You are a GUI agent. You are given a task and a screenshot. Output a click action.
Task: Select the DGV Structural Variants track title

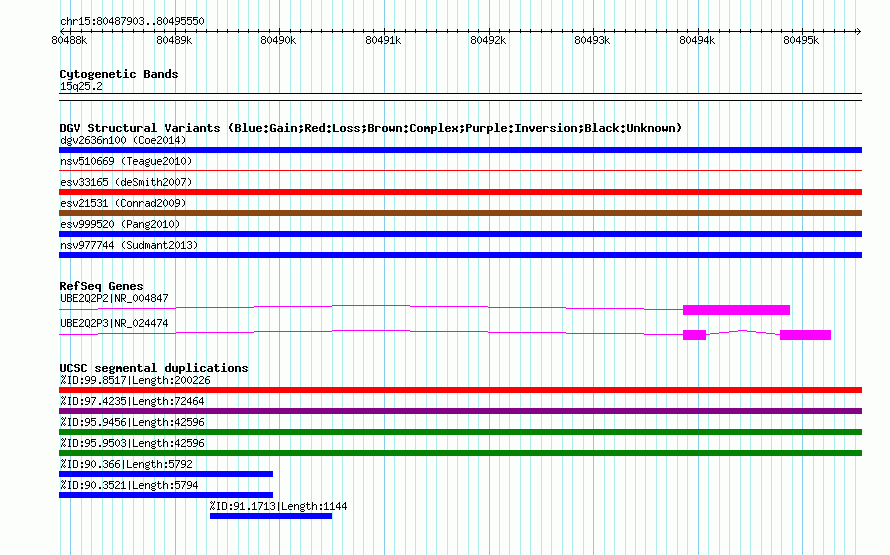371,128
